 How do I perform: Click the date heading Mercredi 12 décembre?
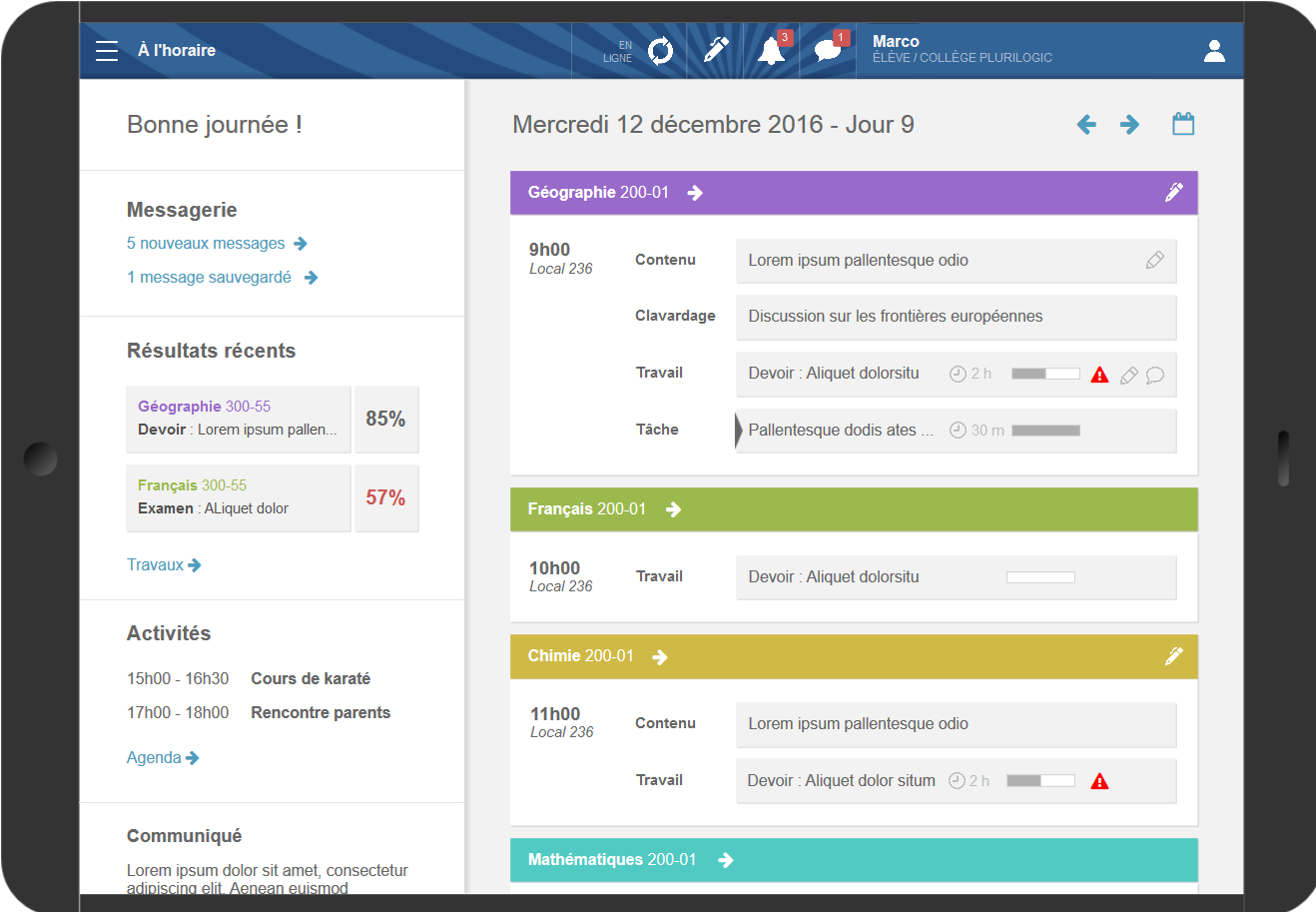point(713,125)
